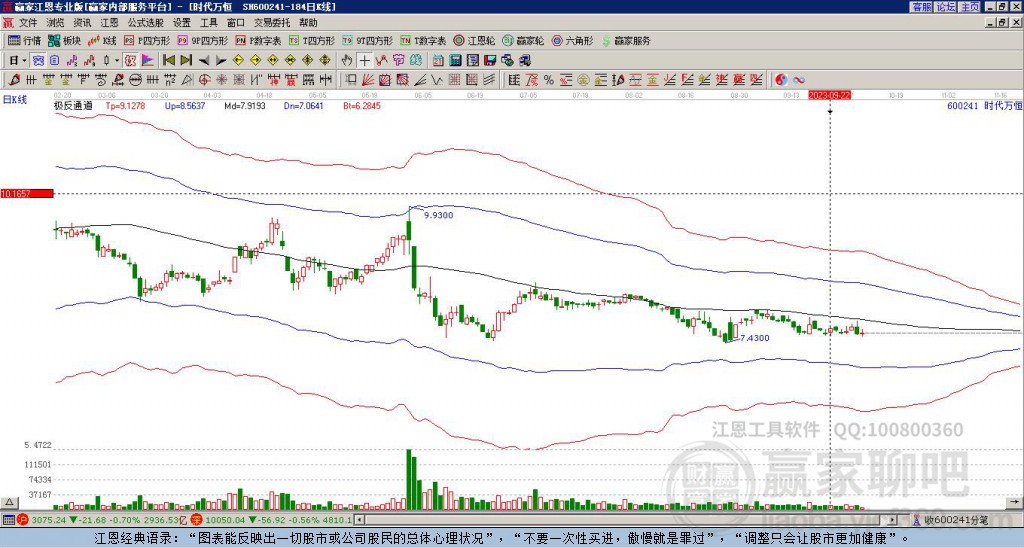
Task: Click the Tp=9.1278 indicator value
Action: [x=125, y=105]
